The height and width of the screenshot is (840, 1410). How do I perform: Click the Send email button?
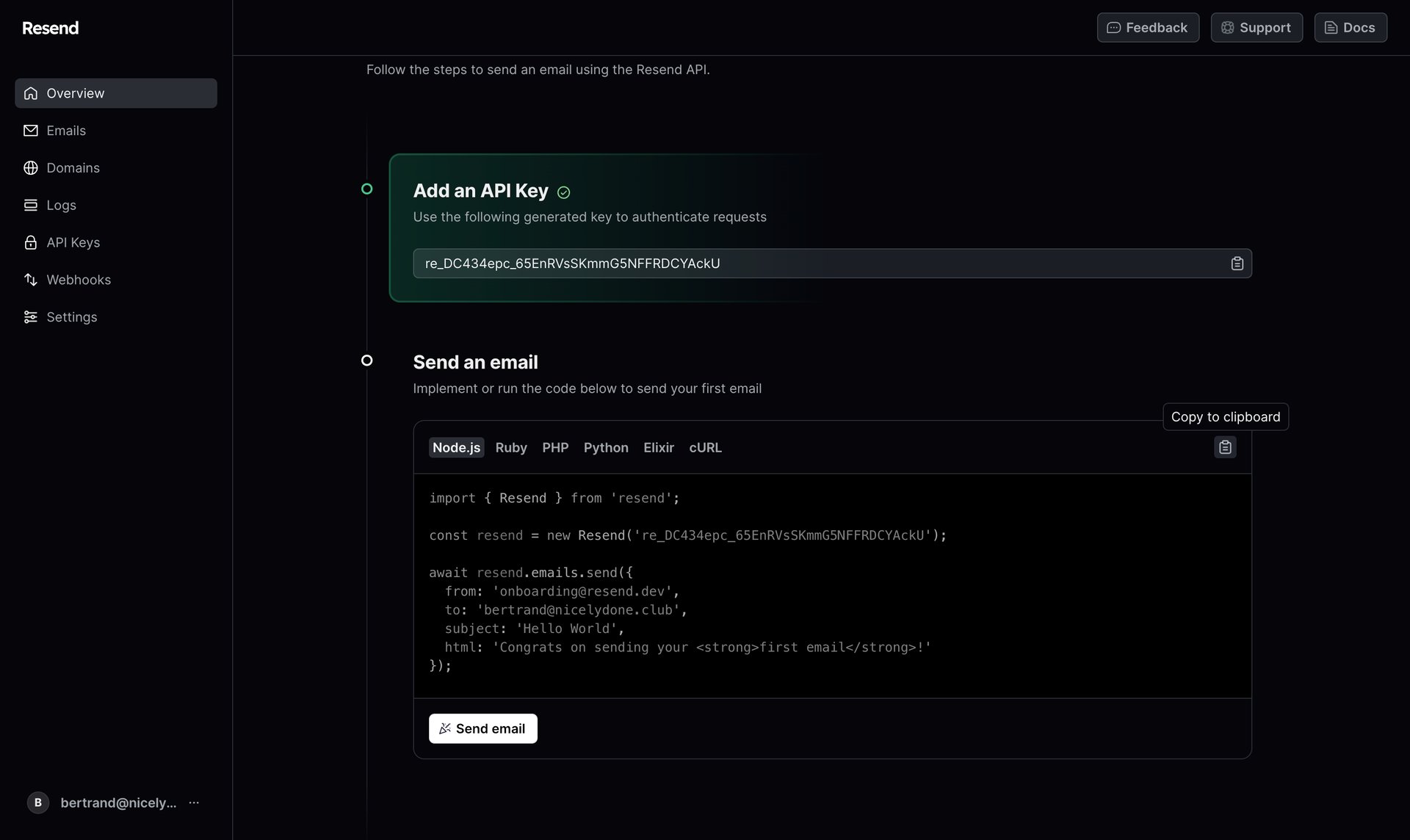(x=482, y=728)
